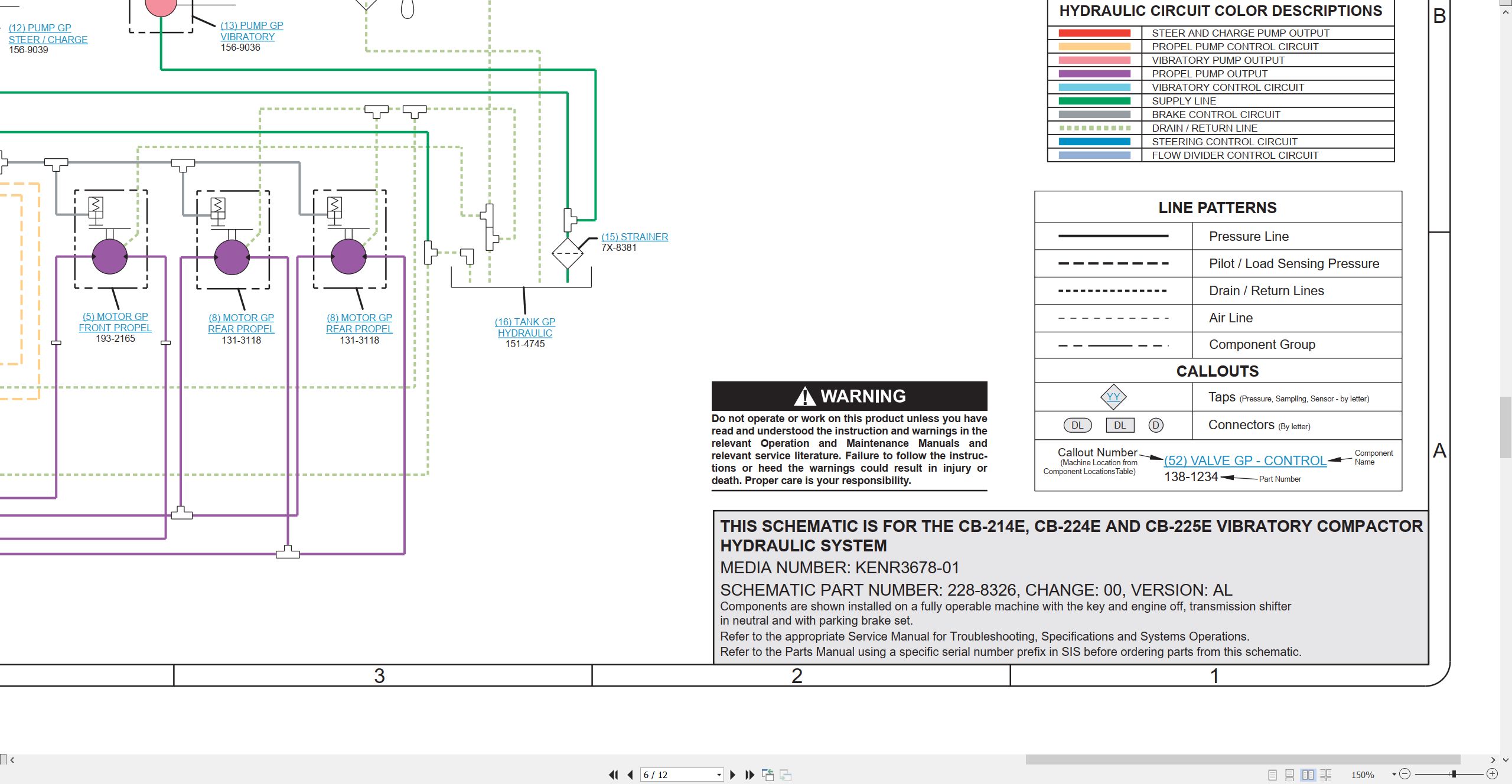
Task: Click the strainer diamond symbol
Action: [568, 253]
